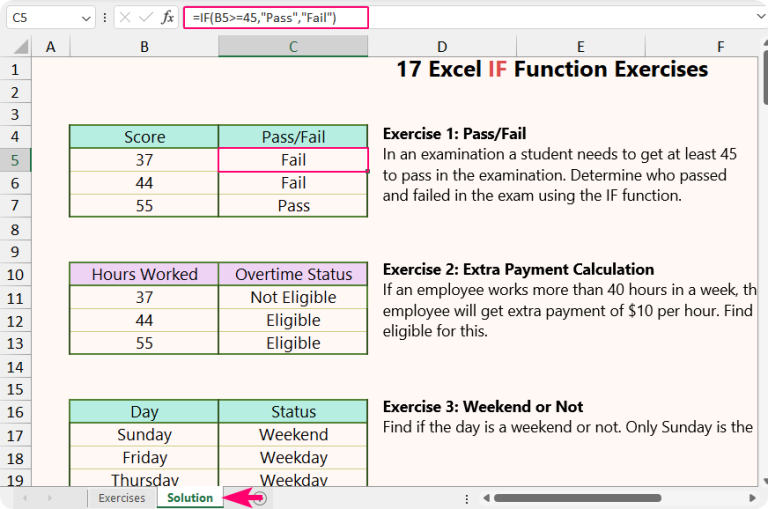Screen dimensions: 768x509
Task: Click the vertical scrollbar thumb
Action: click(x=766, y=76)
